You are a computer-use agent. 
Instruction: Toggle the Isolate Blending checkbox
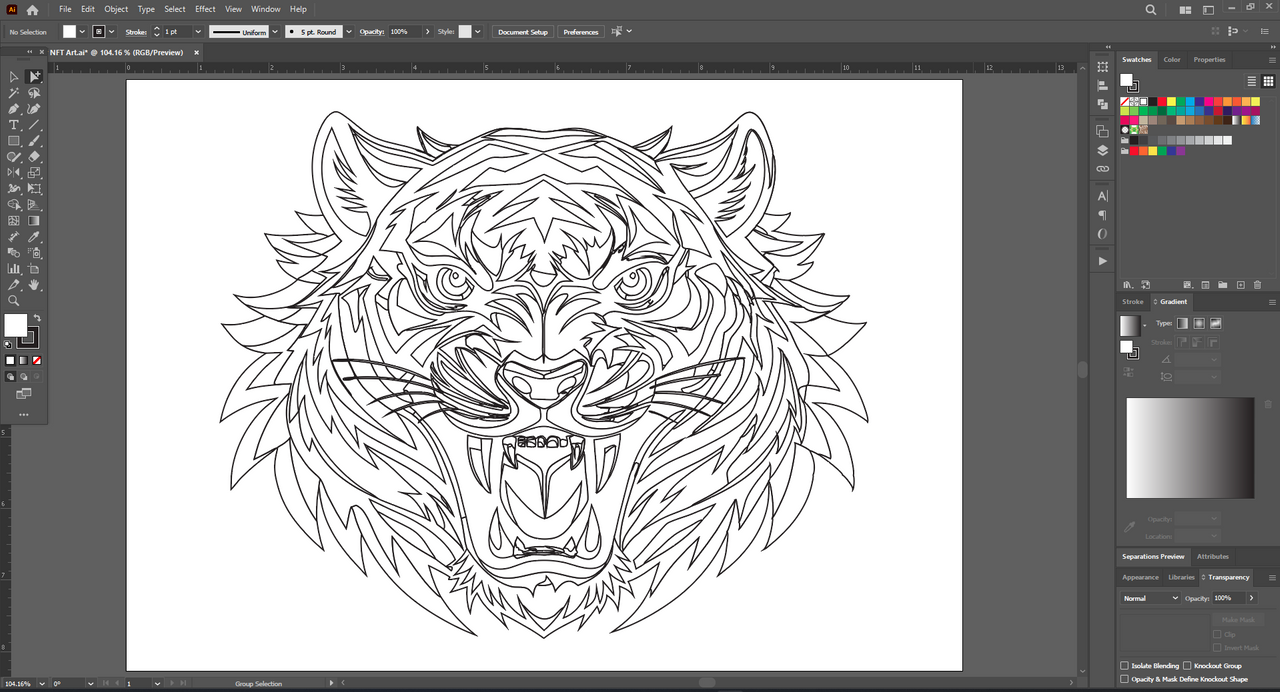tap(1124, 666)
